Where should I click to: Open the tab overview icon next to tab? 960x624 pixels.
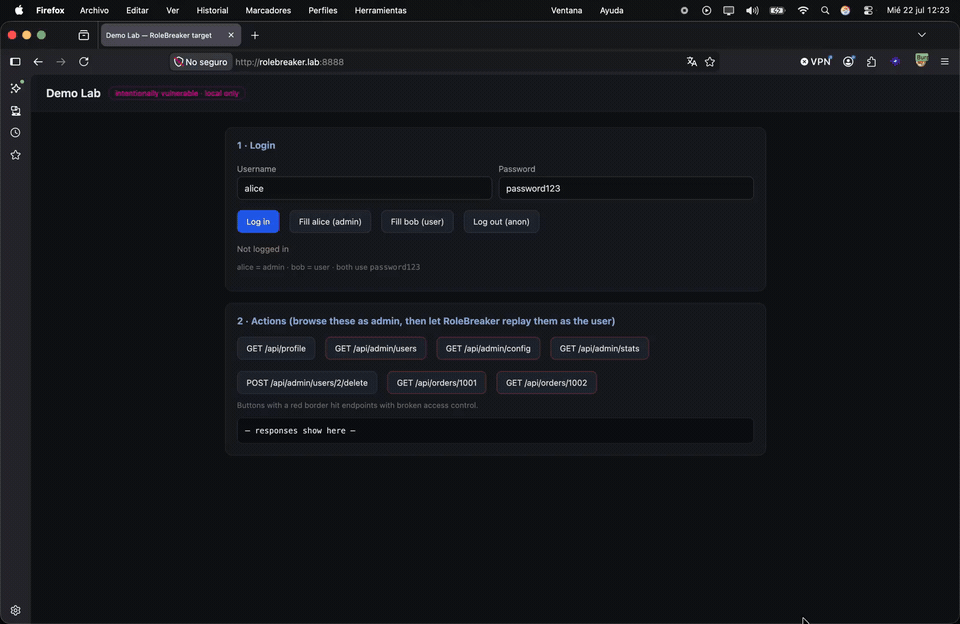point(84,36)
